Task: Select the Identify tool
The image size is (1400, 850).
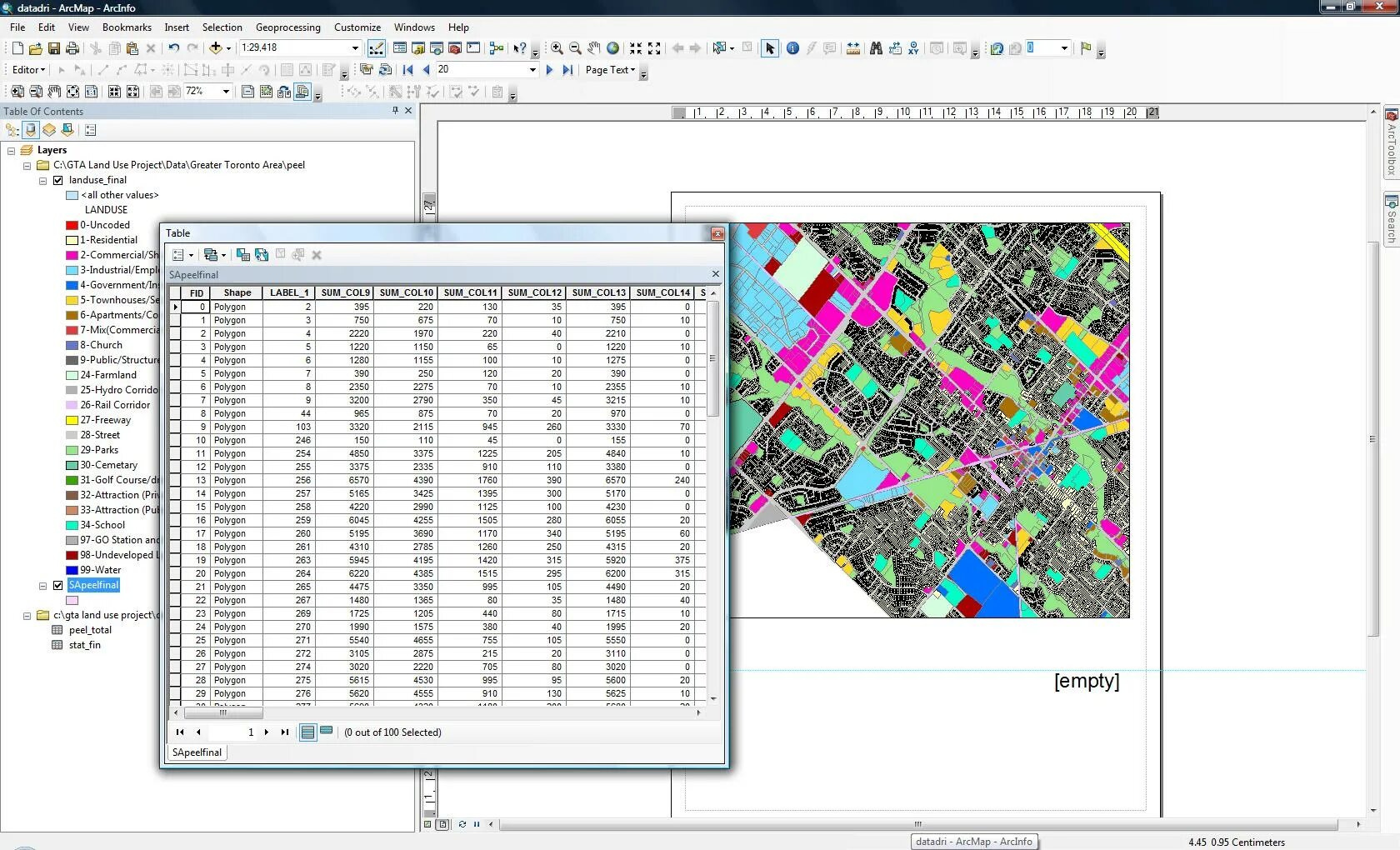Action: (x=792, y=48)
